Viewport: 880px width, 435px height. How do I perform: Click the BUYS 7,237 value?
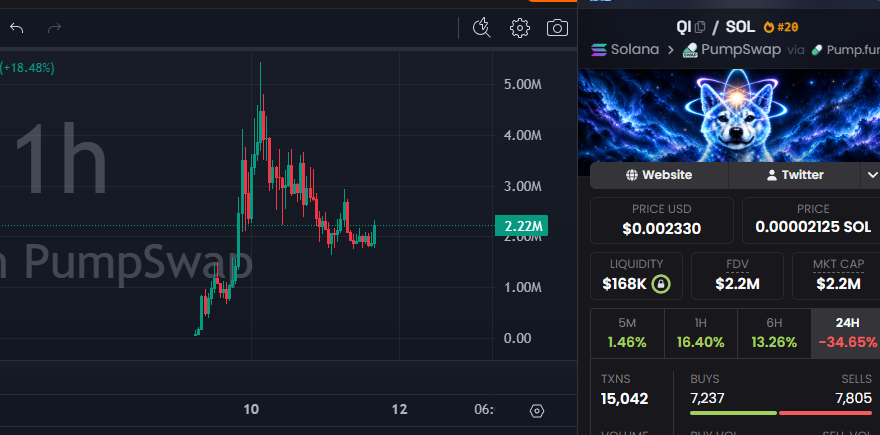tap(707, 399)
